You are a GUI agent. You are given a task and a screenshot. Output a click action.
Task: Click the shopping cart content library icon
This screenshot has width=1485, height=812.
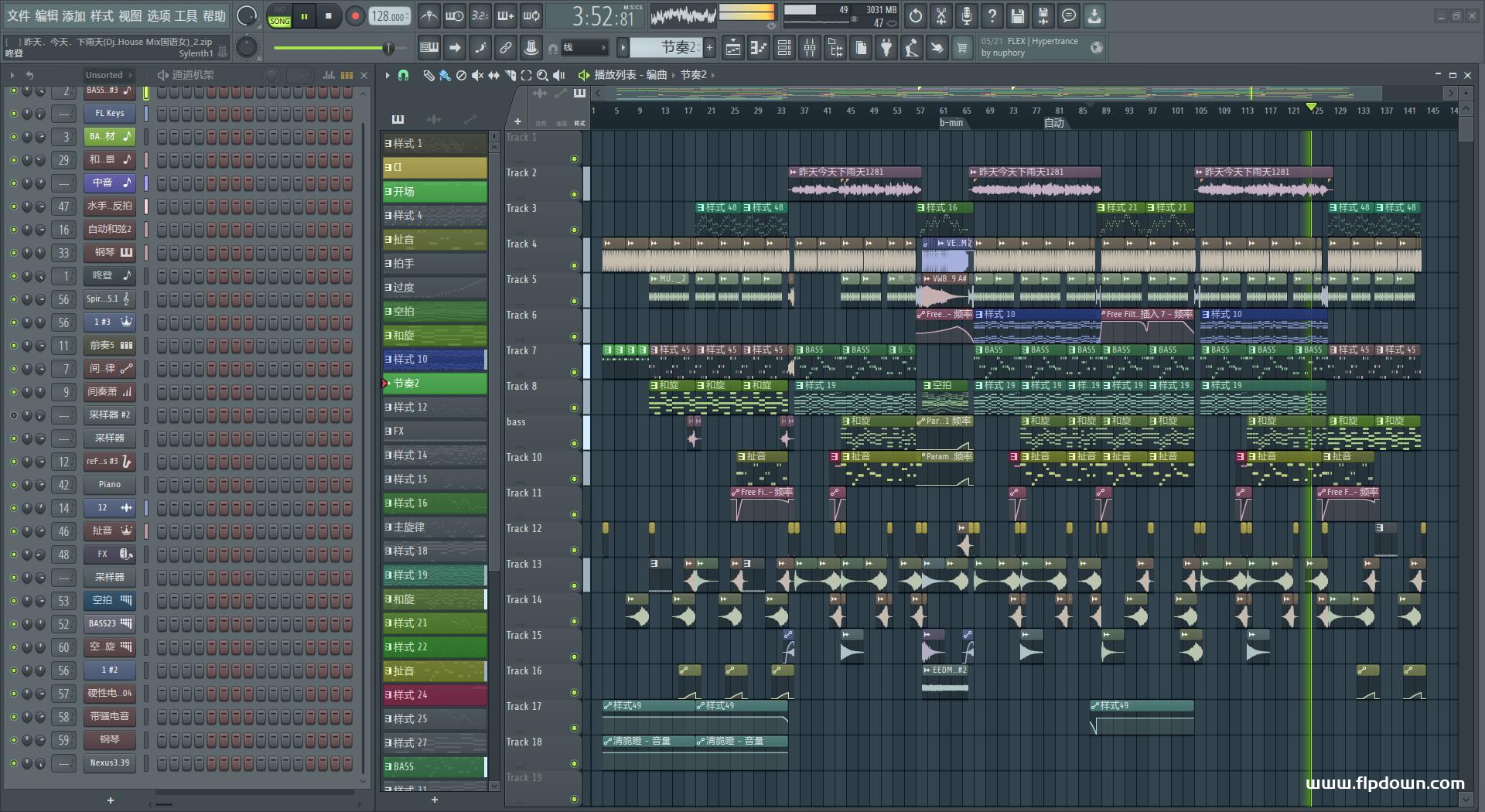point(962,48)
